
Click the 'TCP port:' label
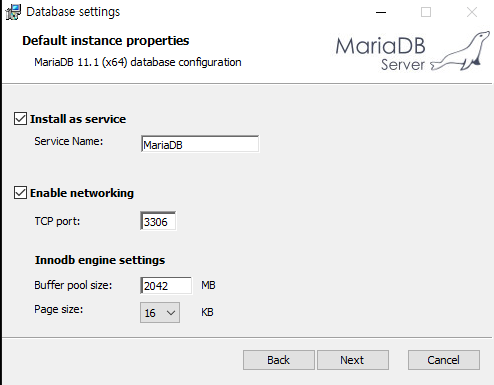tap(57, 221)
